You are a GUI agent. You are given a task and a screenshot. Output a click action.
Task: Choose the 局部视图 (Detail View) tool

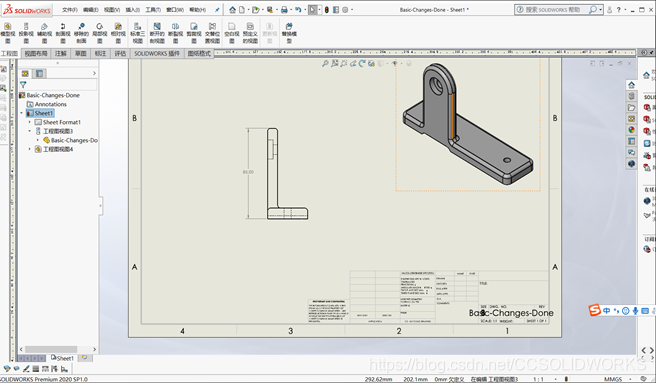click(x=100, y=33)
